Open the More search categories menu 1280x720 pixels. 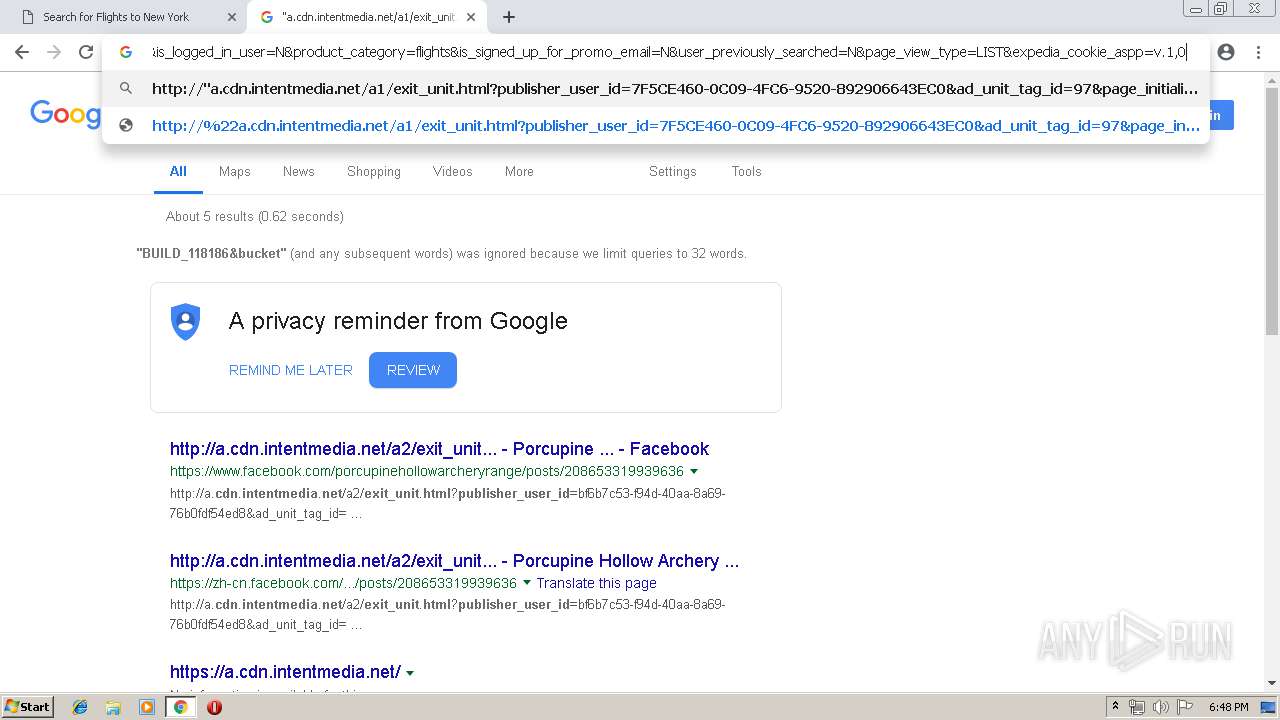click(519, 172)
